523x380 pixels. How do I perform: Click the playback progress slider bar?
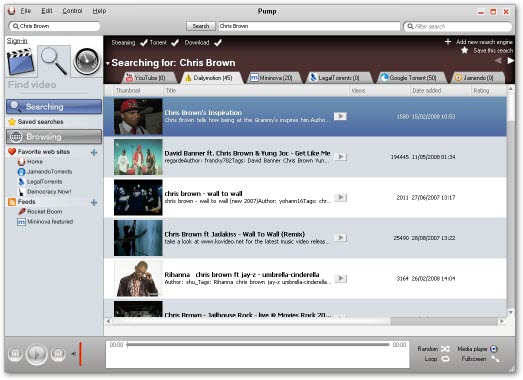point(258,345)
